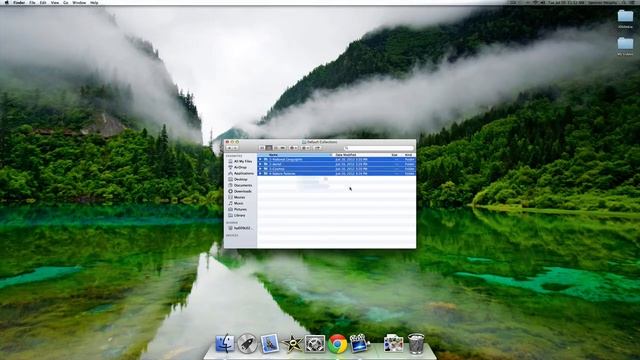Viewport: 640px width, 360px height.
Task: Open the clapperboard screen app in Dock
Action: click(360, 343)
